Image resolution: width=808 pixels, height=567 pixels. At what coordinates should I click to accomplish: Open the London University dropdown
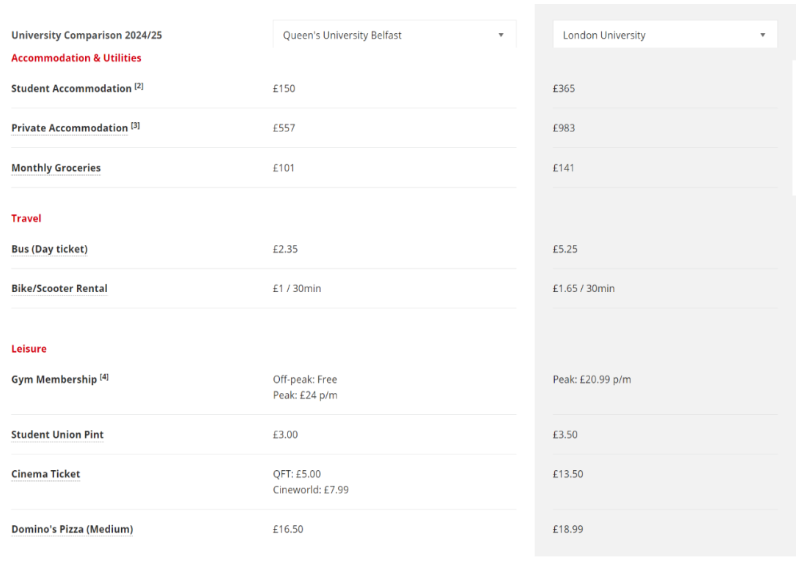[x=665, y=35]
